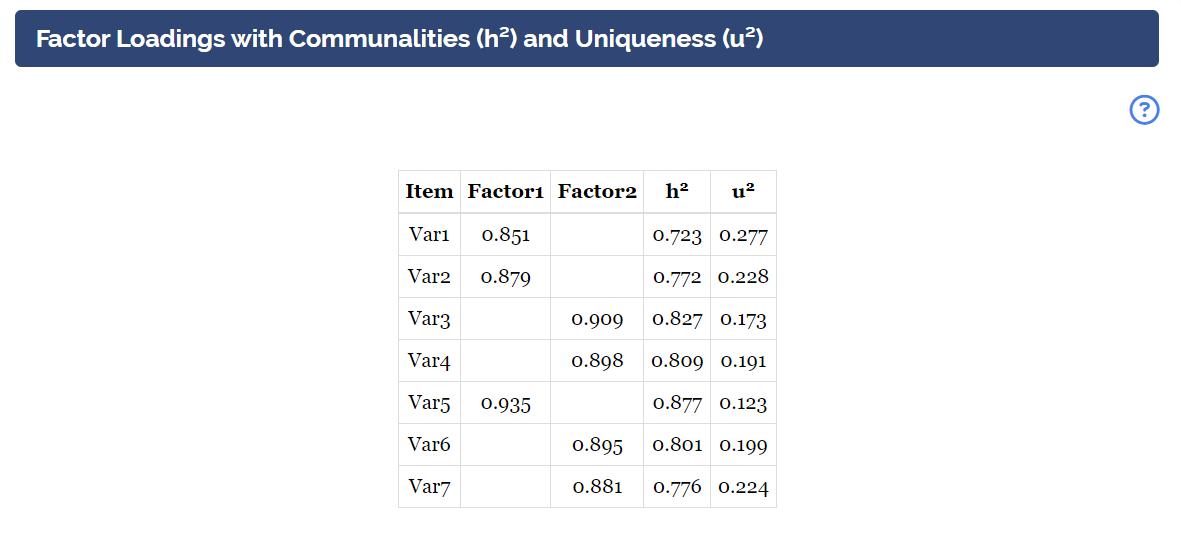1181x549 pixels.
Task: Select the Var3 row label
Action: click(429, 319)
